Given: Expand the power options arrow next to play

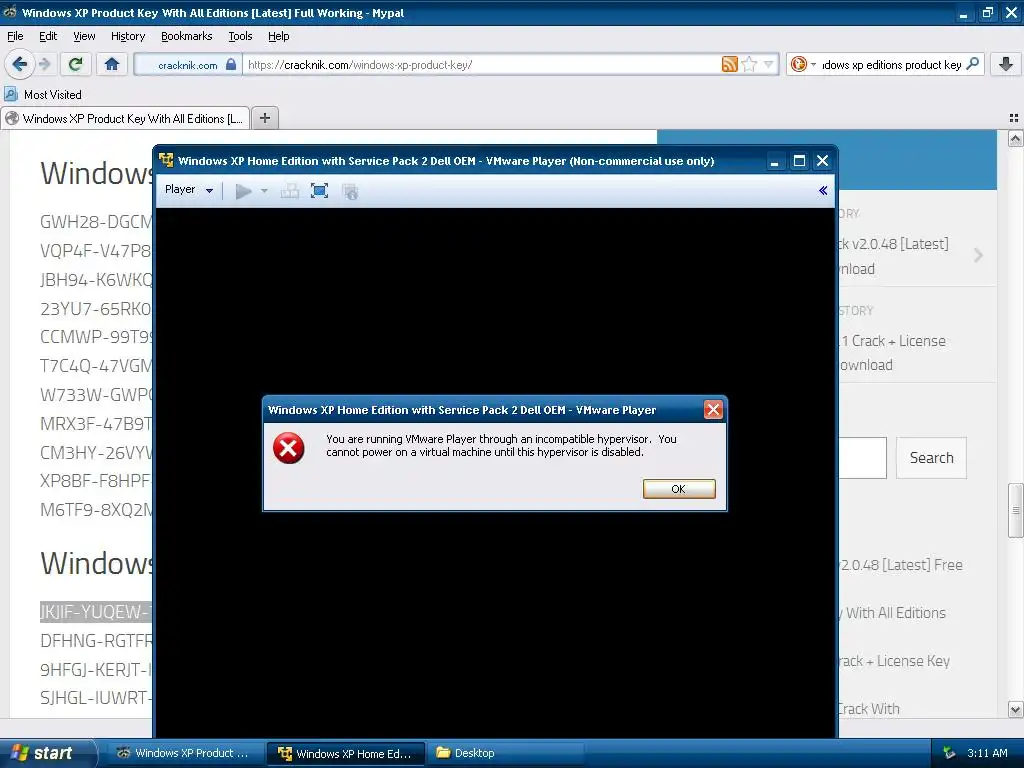Looking at the screenshot, I should pyautogui.click(x=264, y=191).
